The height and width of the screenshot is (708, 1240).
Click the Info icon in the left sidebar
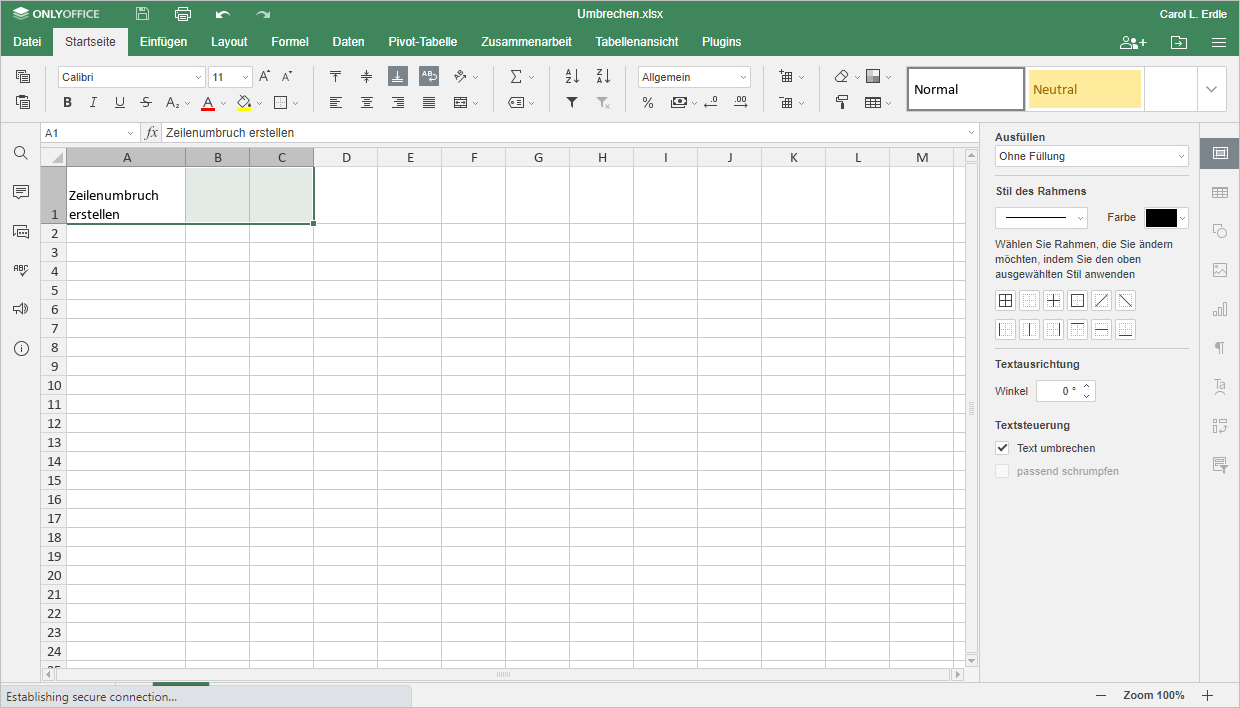tap(21, 348)
